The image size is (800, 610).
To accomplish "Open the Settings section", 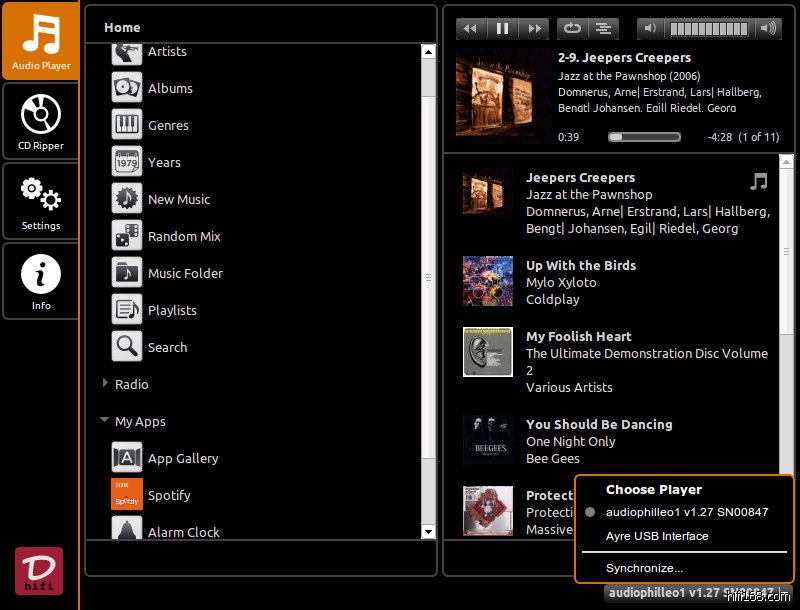I will pos(40,201).
